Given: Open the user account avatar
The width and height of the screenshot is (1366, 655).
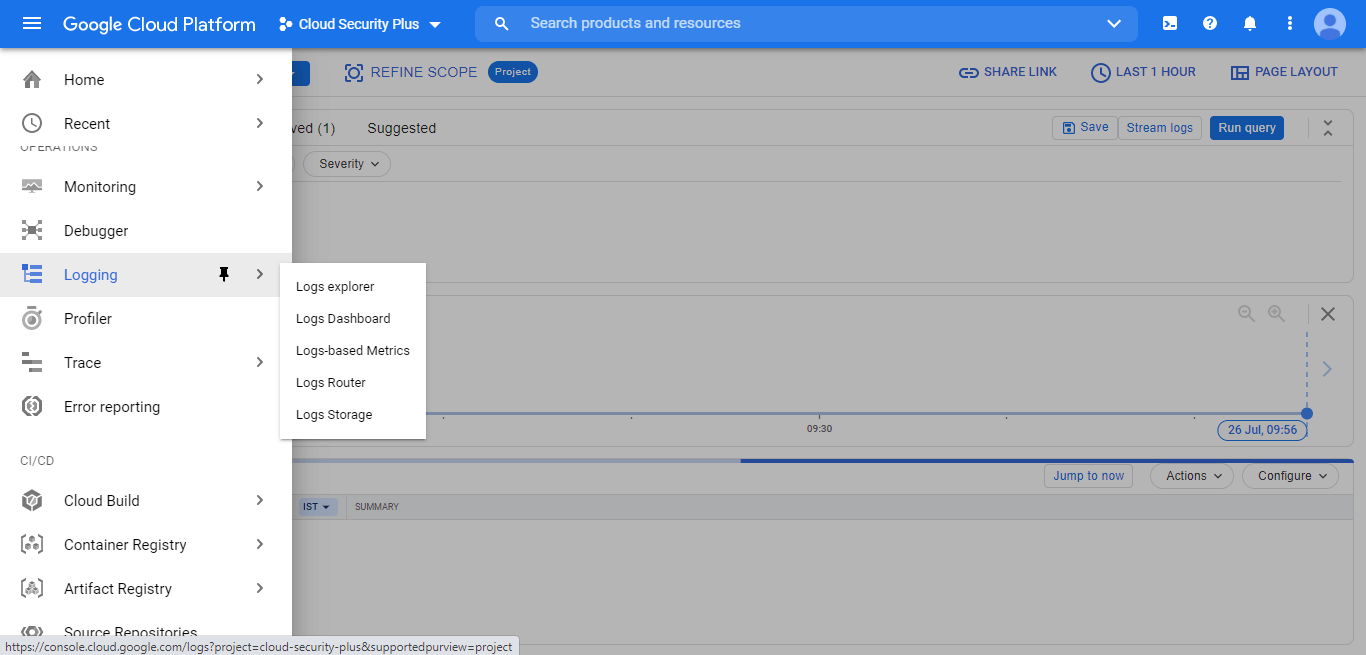Looking at the screenshot, I should pos(1330,24).
